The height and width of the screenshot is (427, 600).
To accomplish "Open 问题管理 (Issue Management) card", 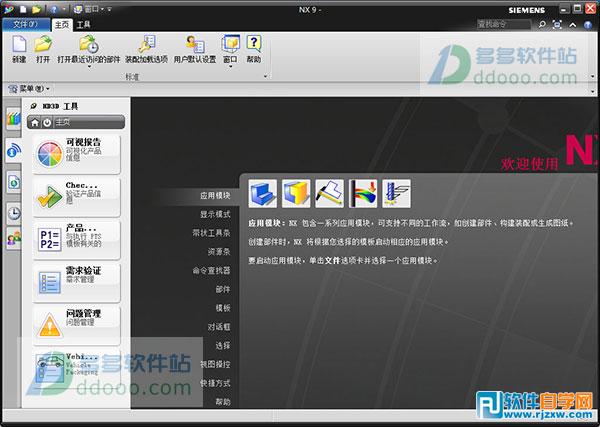I will tap(77, 325).
